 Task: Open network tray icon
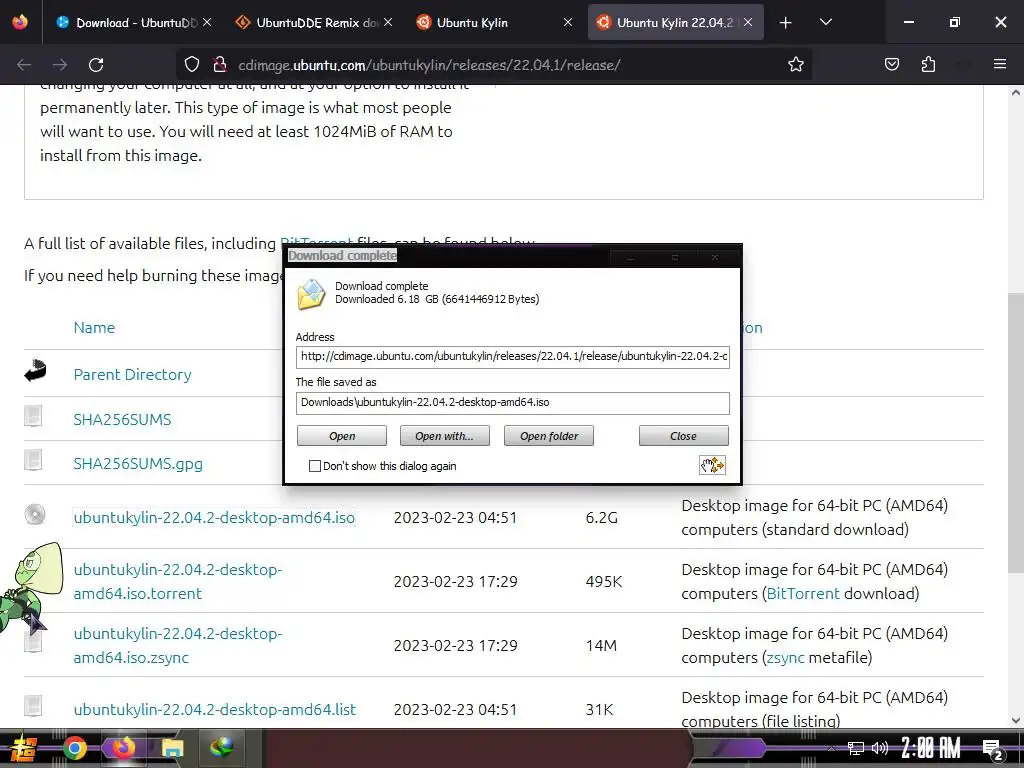(x=856, y=748)
